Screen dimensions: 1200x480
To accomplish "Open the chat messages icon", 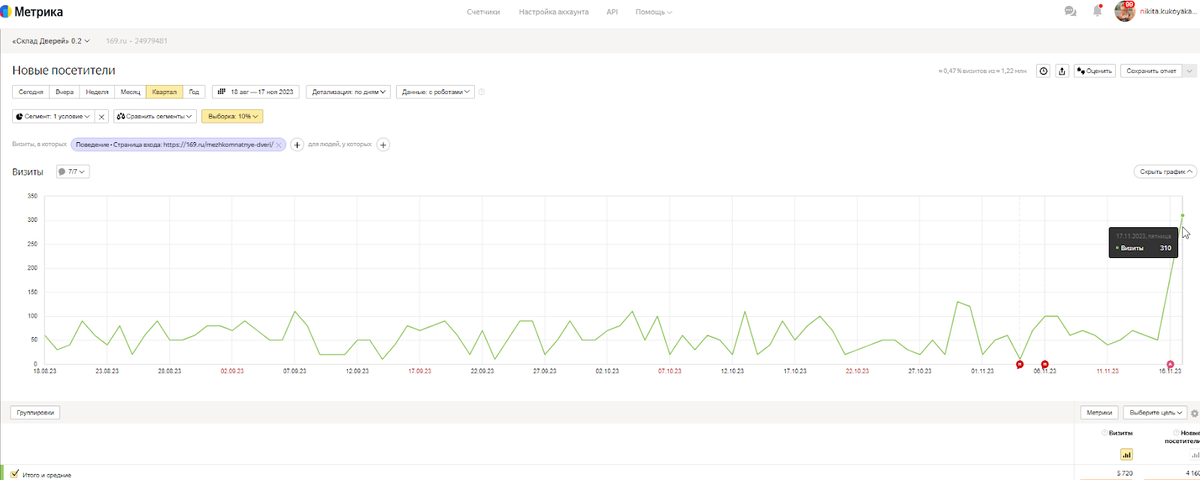I will click(x=1070, y=12).
